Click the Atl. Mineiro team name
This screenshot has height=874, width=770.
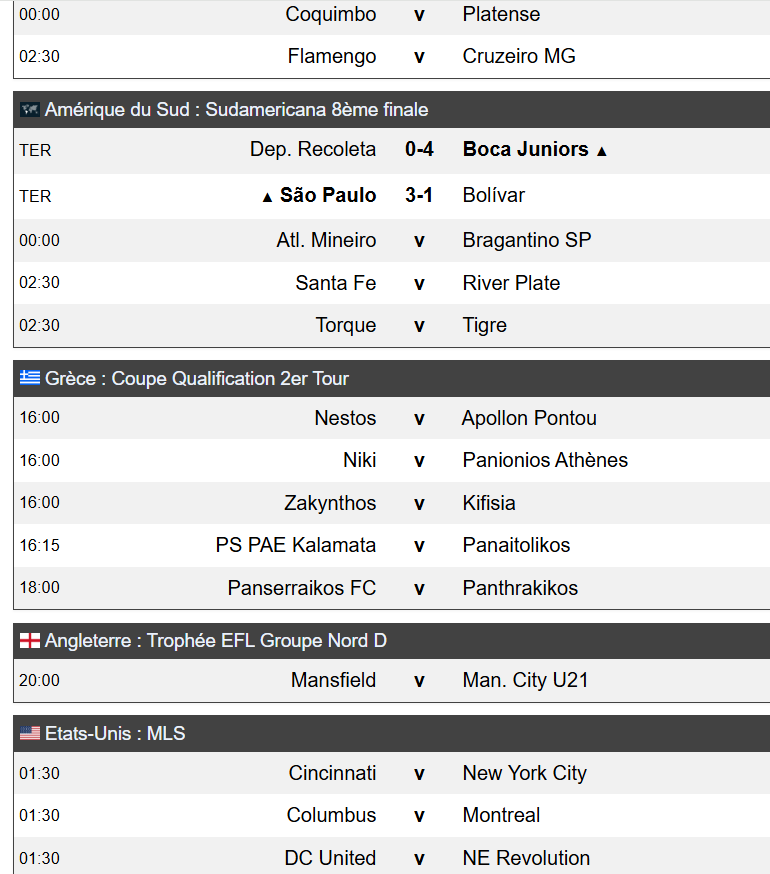(326, 240)
